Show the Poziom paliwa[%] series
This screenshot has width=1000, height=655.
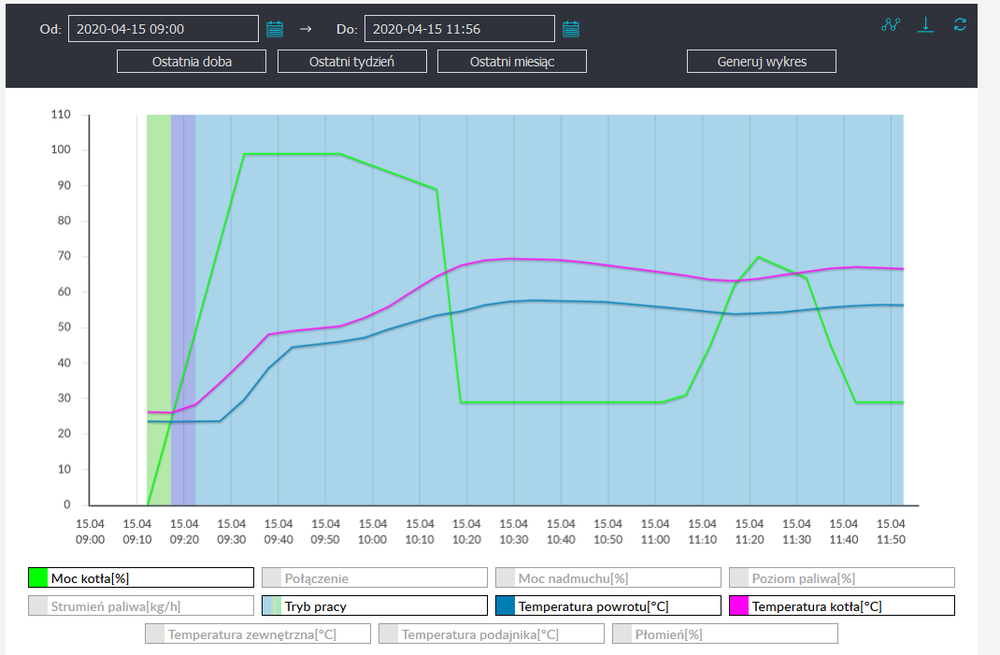pos(841,578)
